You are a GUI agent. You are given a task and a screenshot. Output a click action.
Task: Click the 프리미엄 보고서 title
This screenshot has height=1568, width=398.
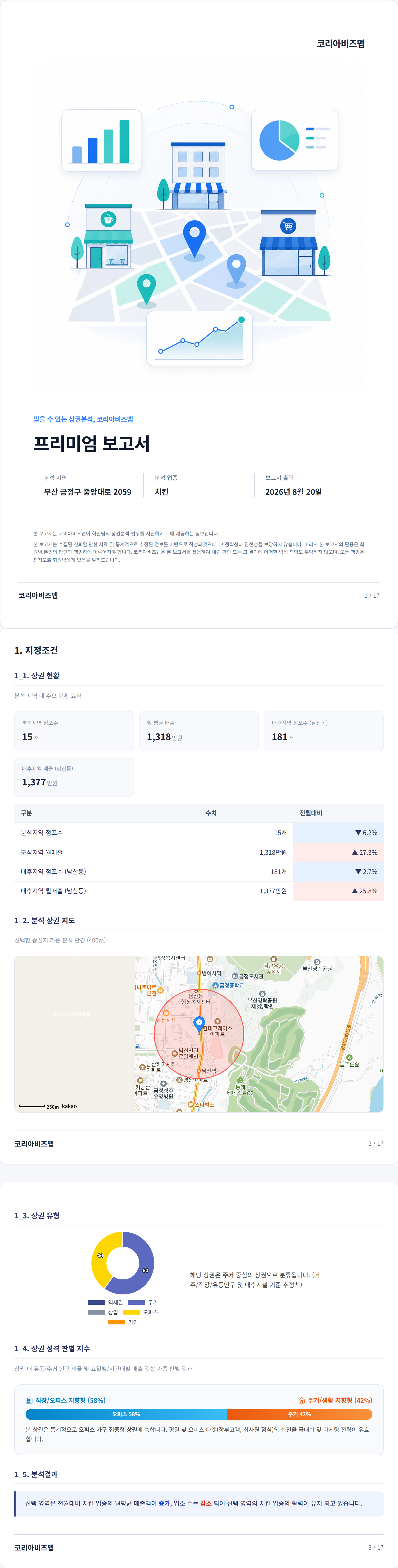coord(91,444)
